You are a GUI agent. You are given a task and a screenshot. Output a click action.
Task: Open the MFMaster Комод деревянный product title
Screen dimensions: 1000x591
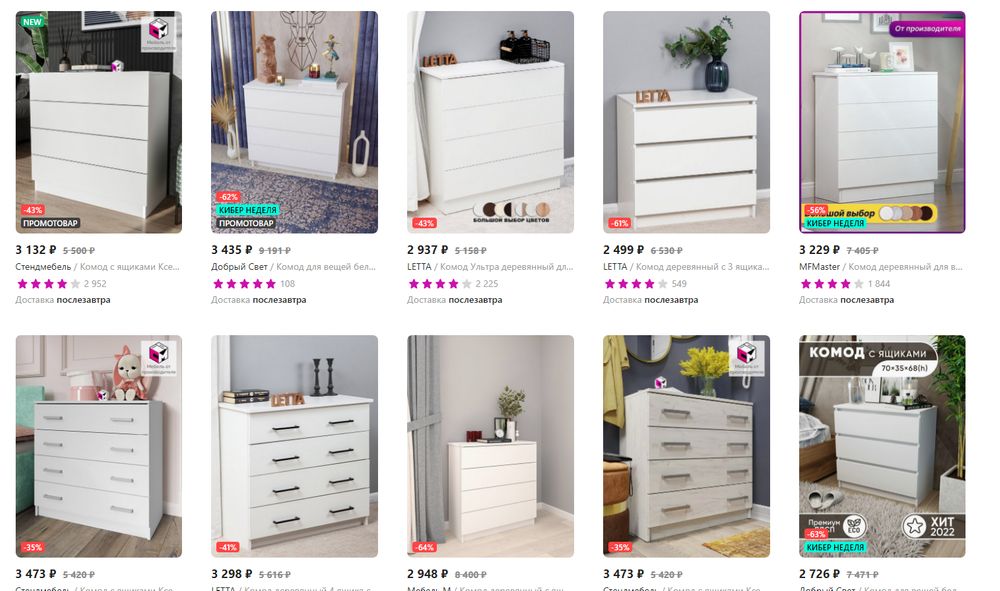[881, 266]
